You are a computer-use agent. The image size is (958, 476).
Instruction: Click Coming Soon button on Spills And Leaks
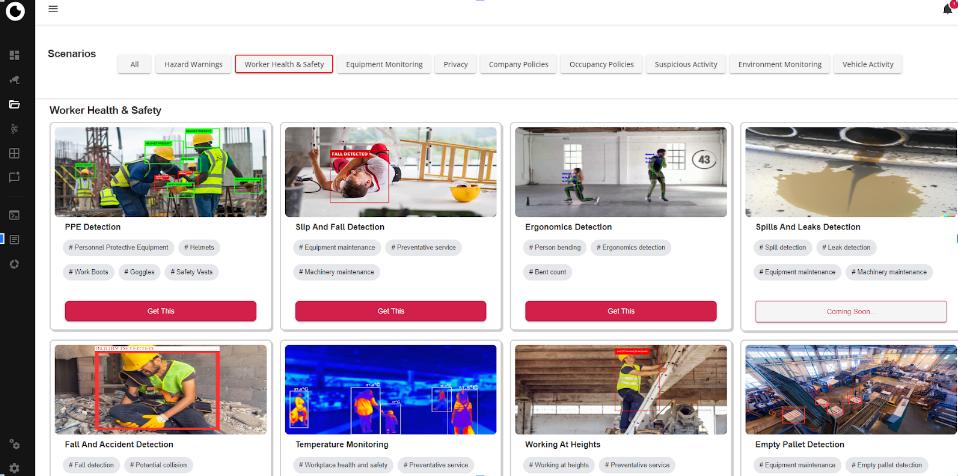point(849,311)
